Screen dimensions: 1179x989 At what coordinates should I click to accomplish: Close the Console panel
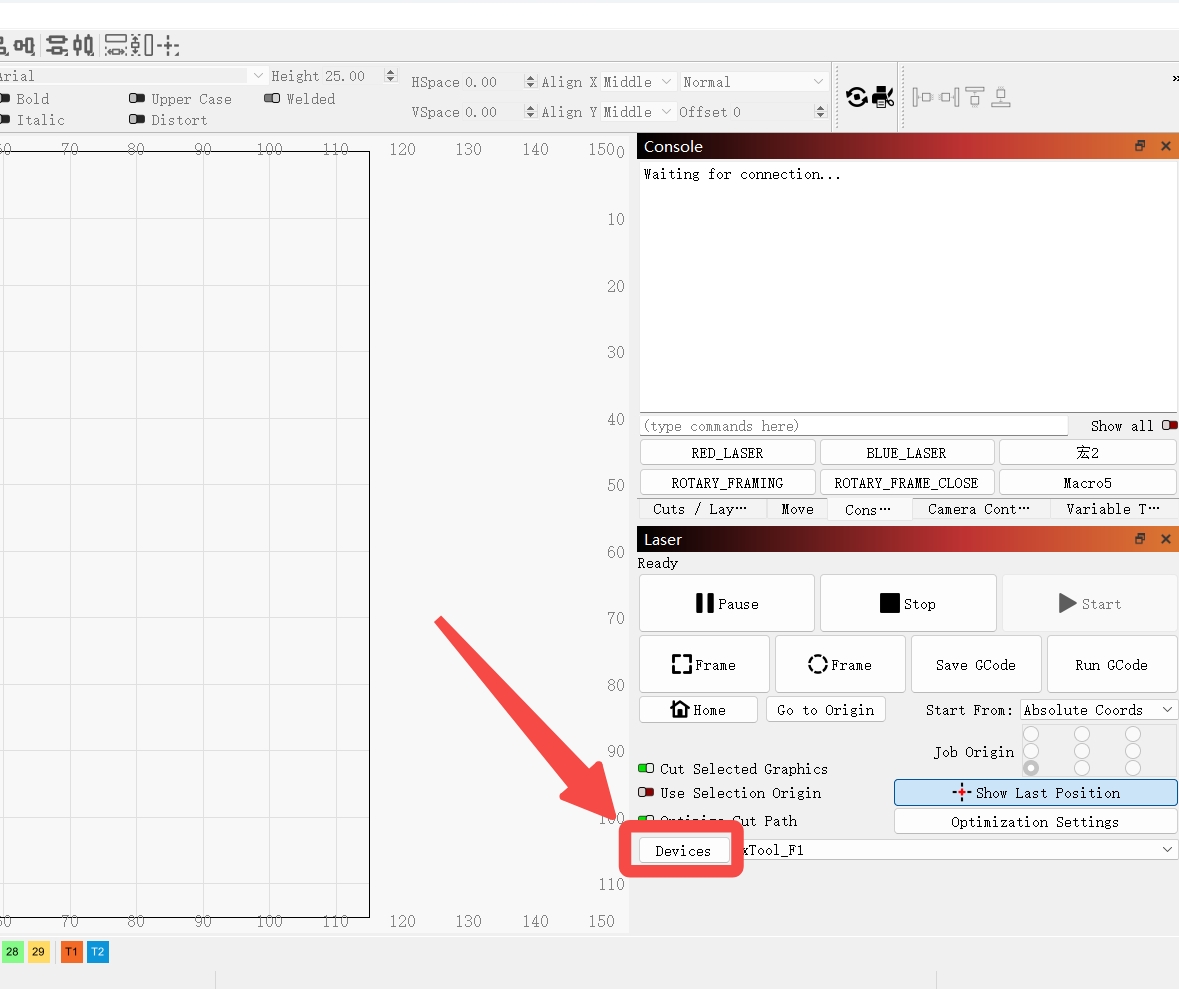click(1165, 146)
